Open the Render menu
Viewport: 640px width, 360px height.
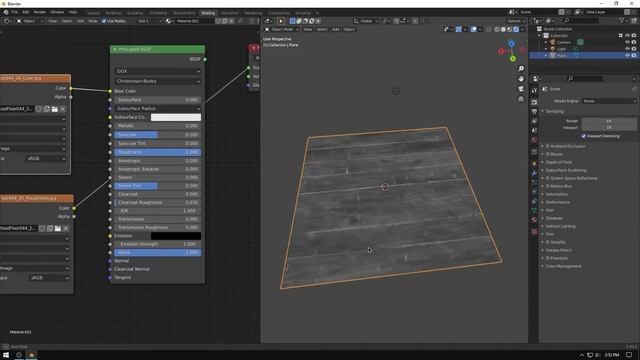[40, 12]
